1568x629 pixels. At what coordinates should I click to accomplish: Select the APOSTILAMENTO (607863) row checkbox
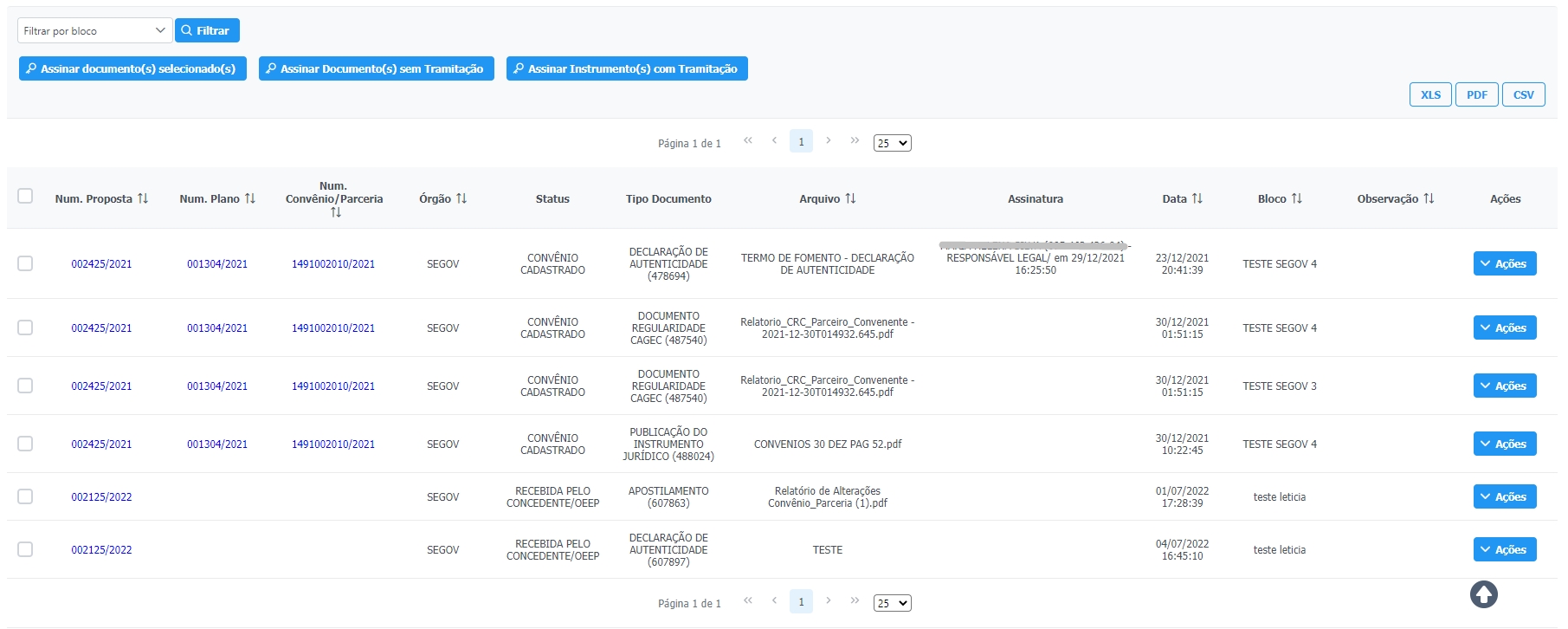coord(25,496)
